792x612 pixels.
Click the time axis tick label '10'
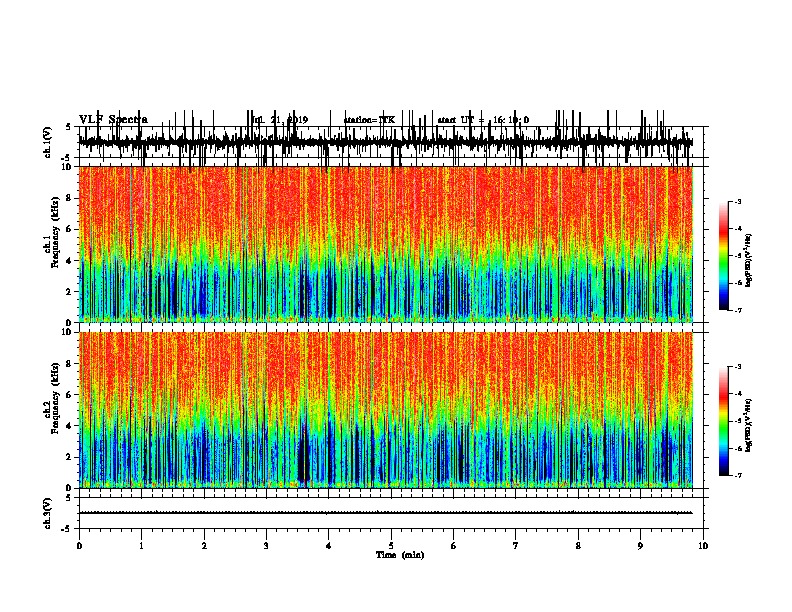(703, 545)
